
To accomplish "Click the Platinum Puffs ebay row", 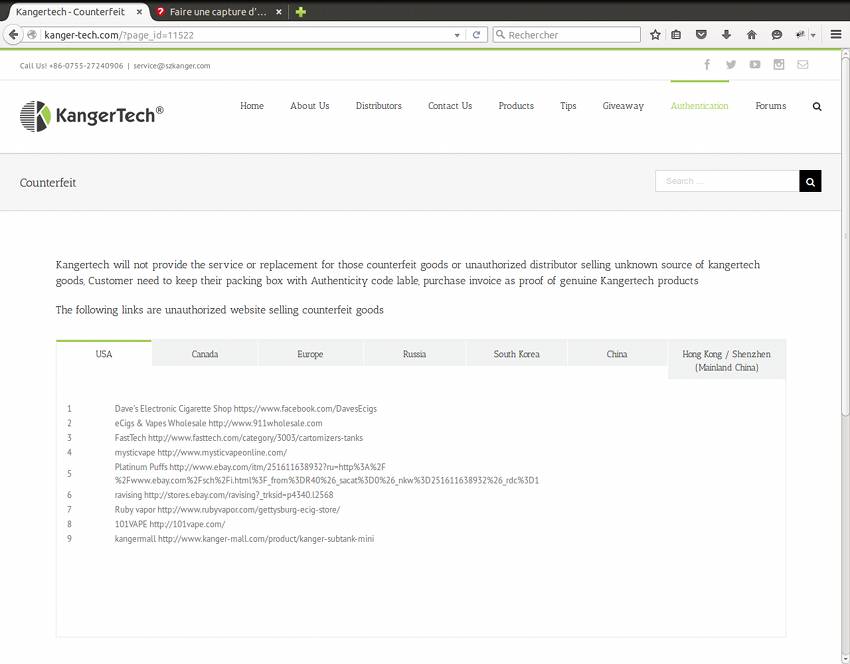I will (326, 473).
